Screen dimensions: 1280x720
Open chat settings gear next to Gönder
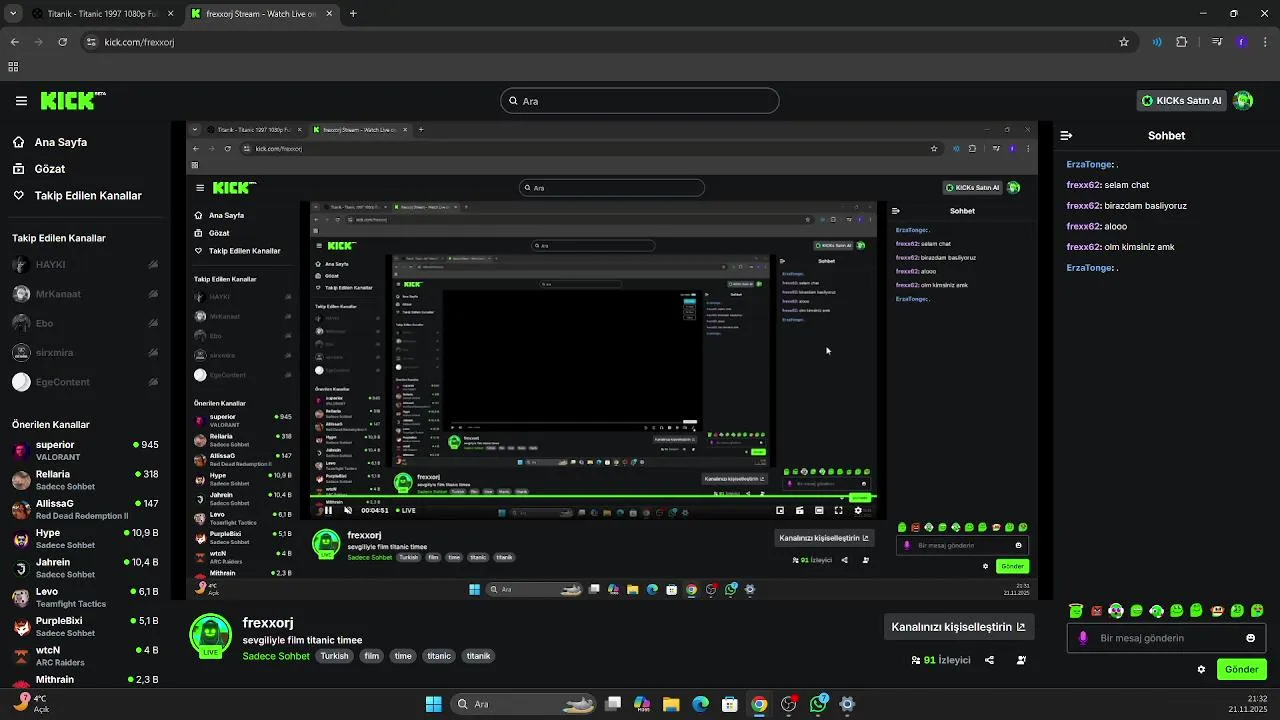click(1201, 670)
